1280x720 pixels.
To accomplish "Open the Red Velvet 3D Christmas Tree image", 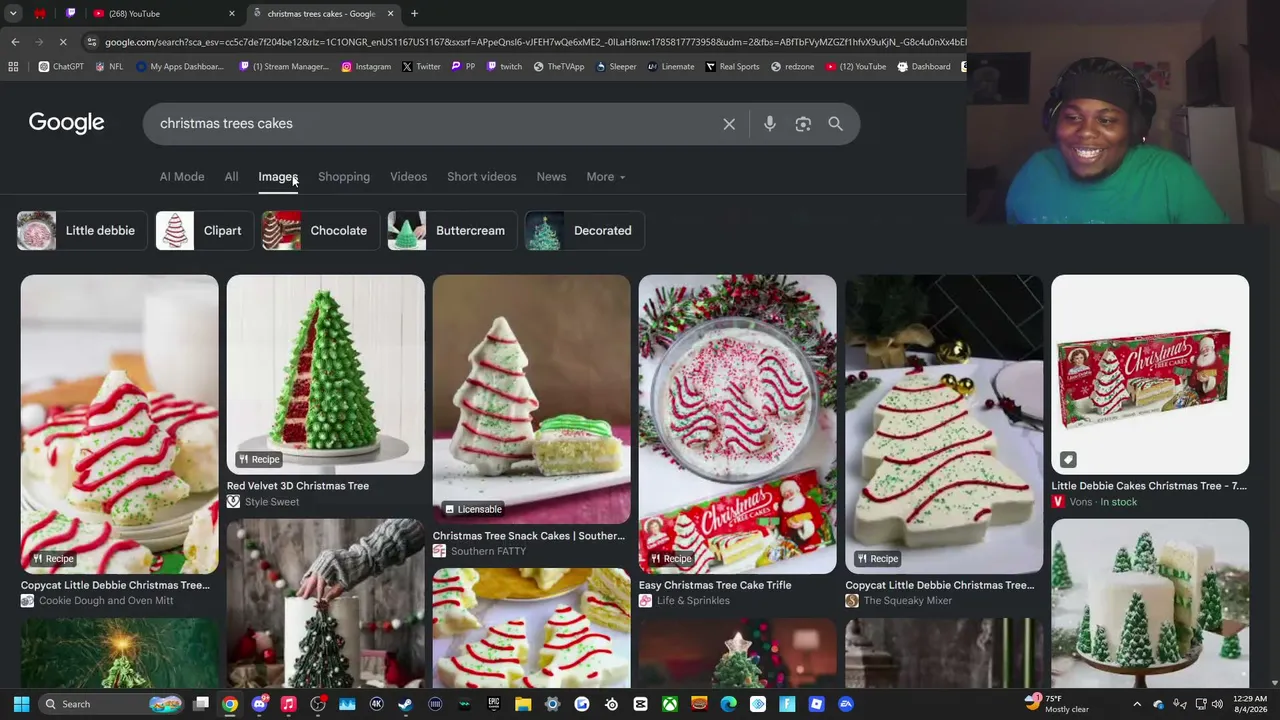I will pyautogui.click(x=325, y=375).
